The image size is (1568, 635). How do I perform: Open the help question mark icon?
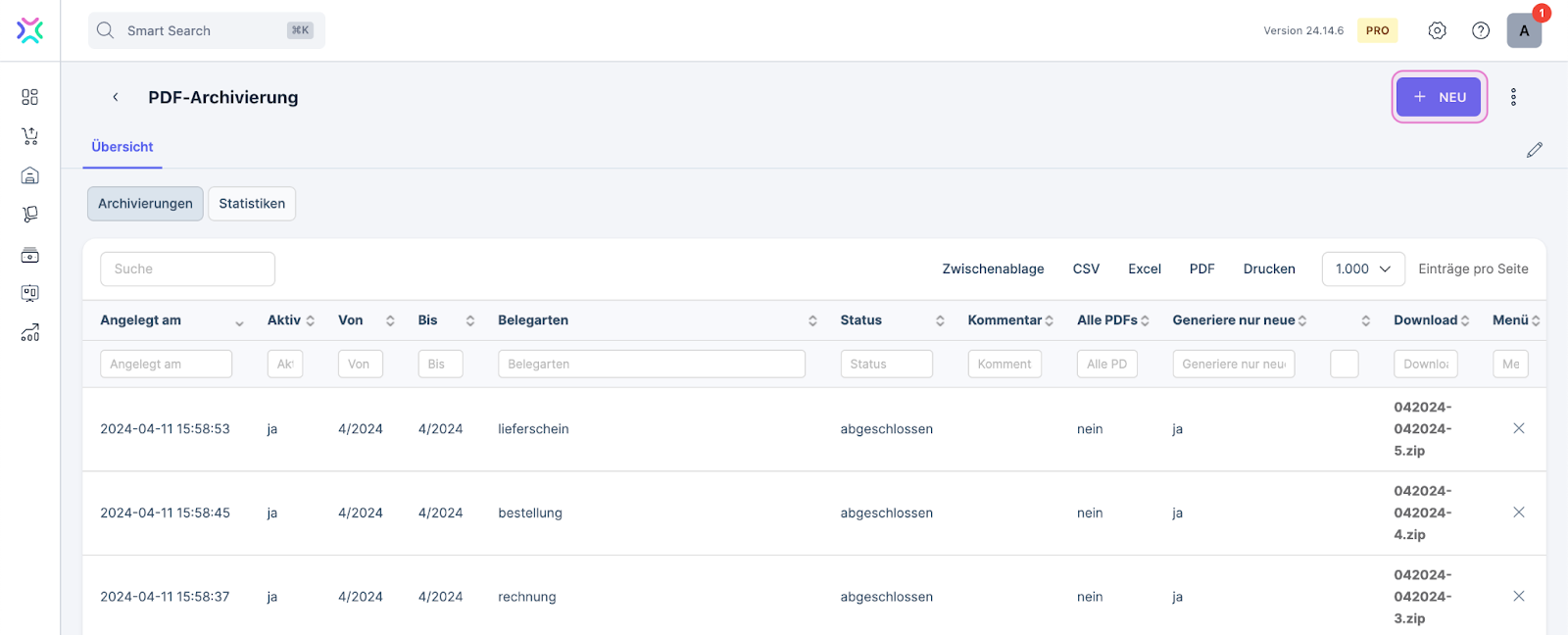[x=1481, y=30]
